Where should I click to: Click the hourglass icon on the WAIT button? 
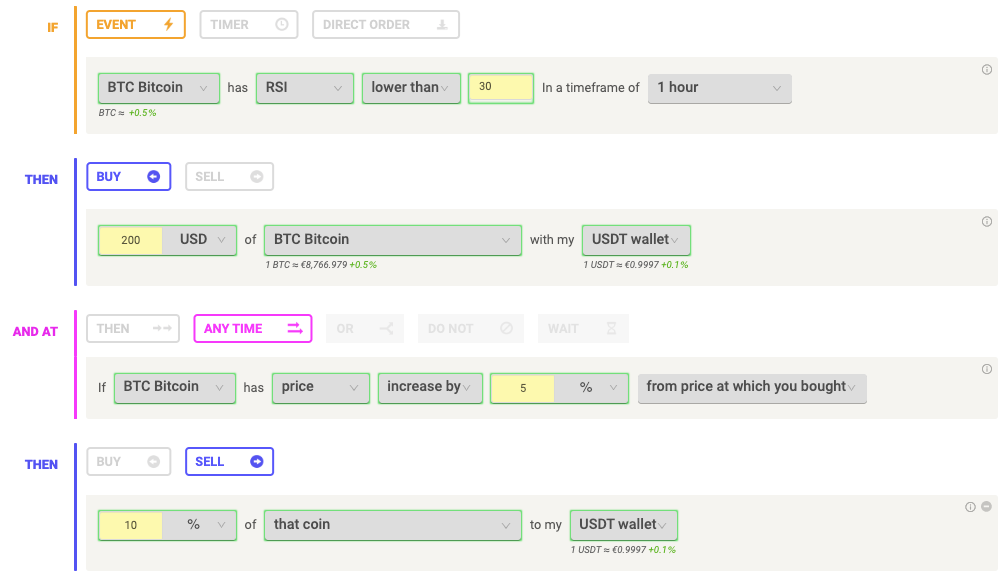pos(610,328)
